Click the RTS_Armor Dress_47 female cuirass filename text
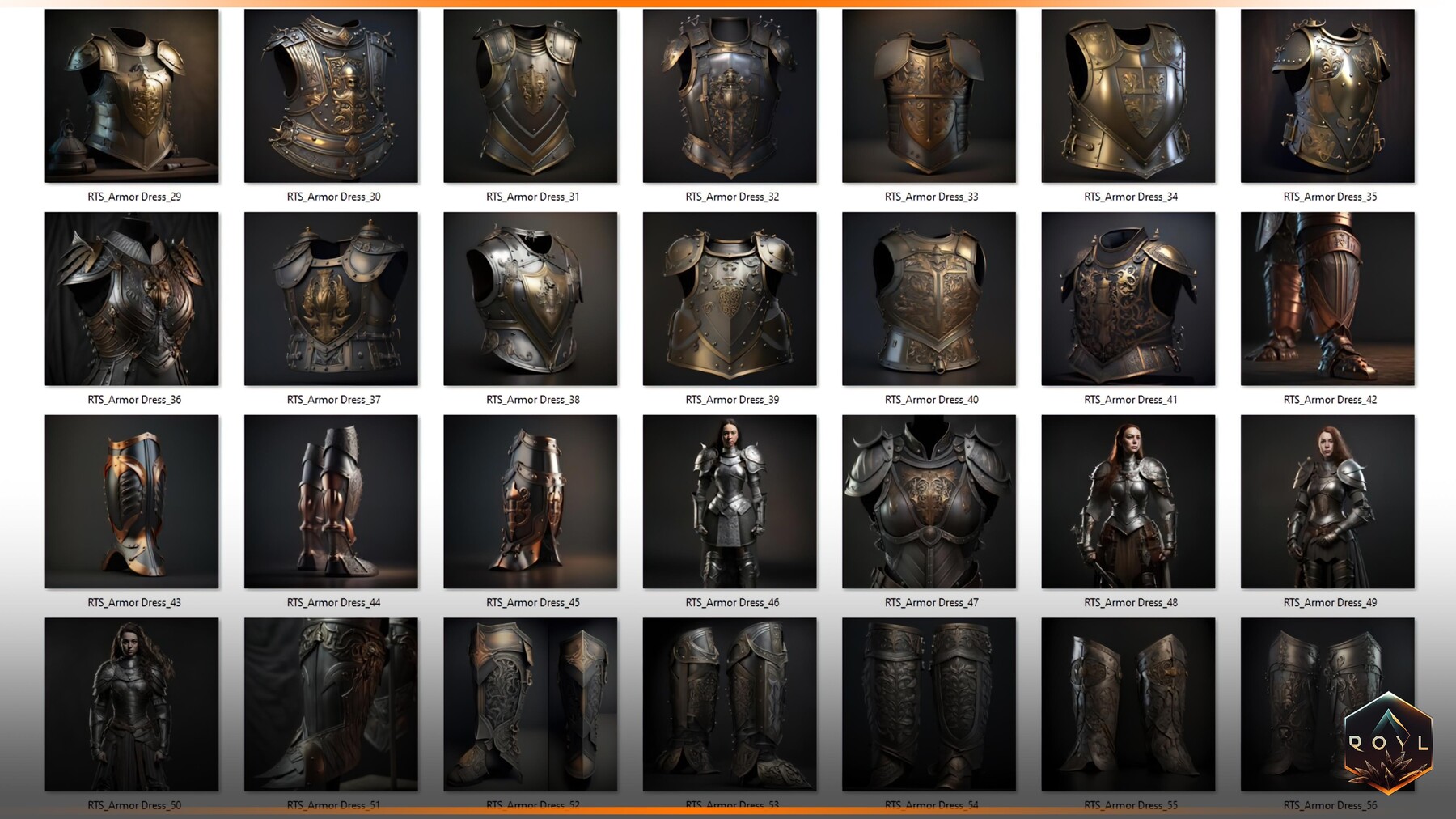1456x819 pixels. 932,602
